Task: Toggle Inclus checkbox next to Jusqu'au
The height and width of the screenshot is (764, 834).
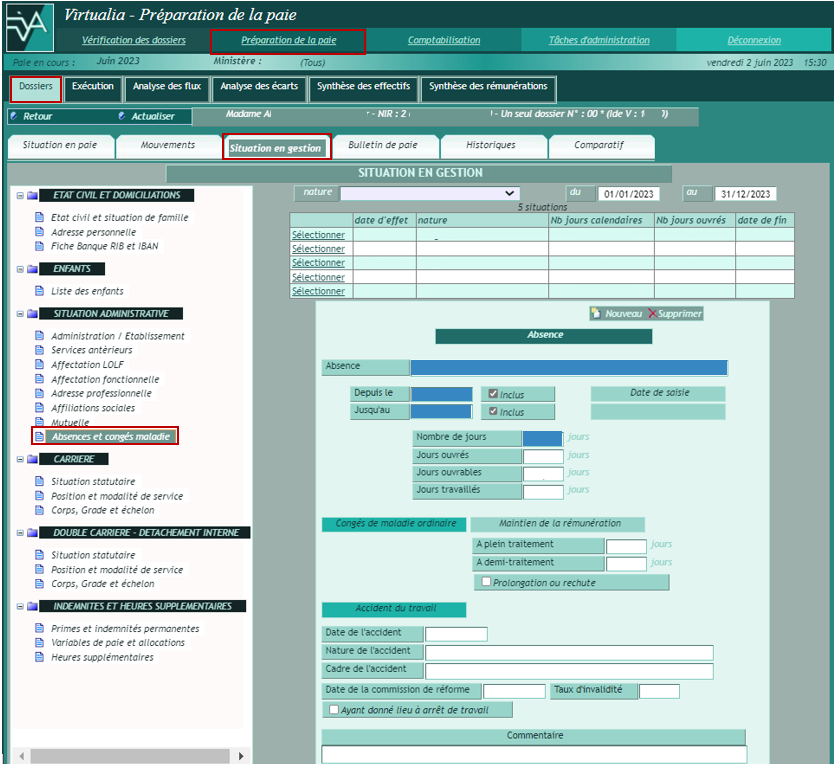Action: pyautogui.click(x=492, y=411)
